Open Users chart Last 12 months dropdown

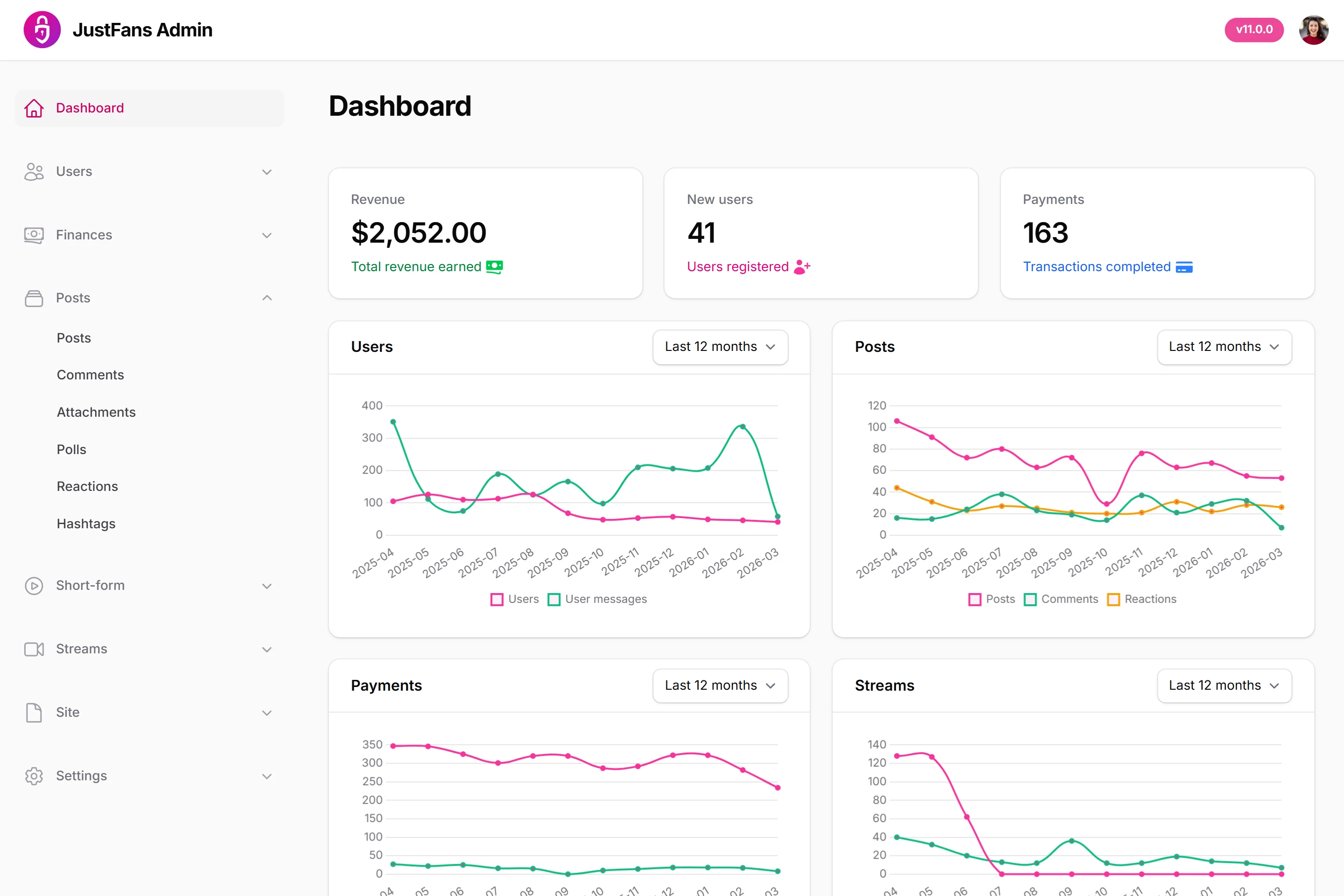pos(720,347)
